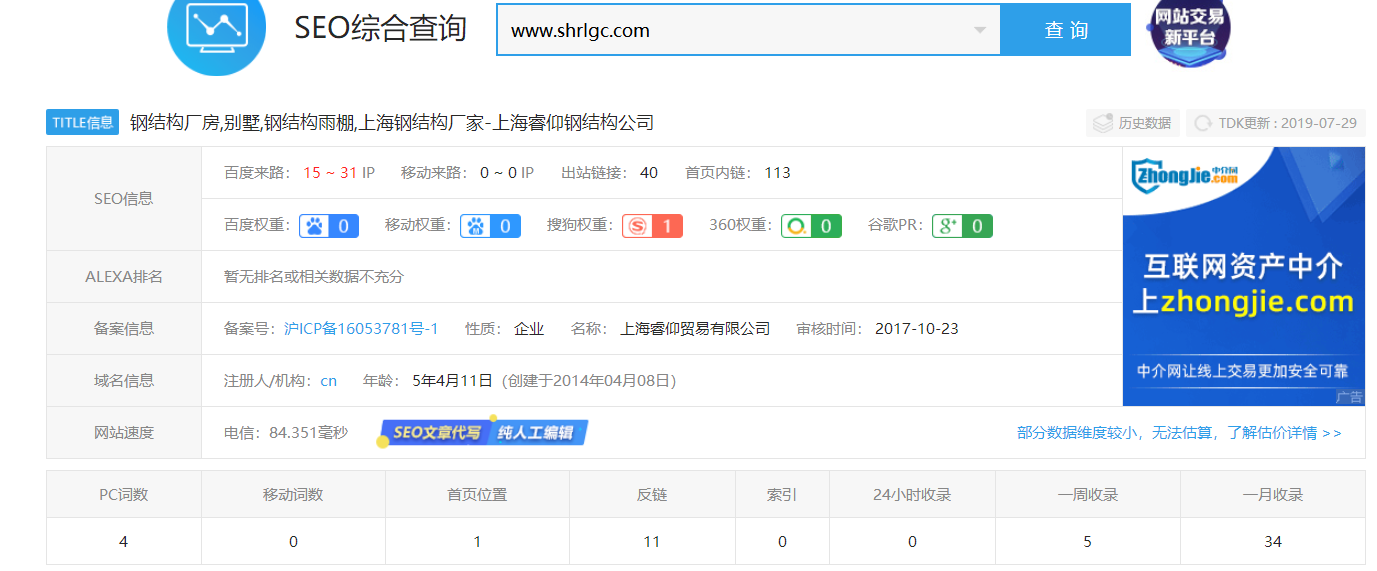Click 反链 value 11
The image size is (1377, 571).
tap(652, 541)
